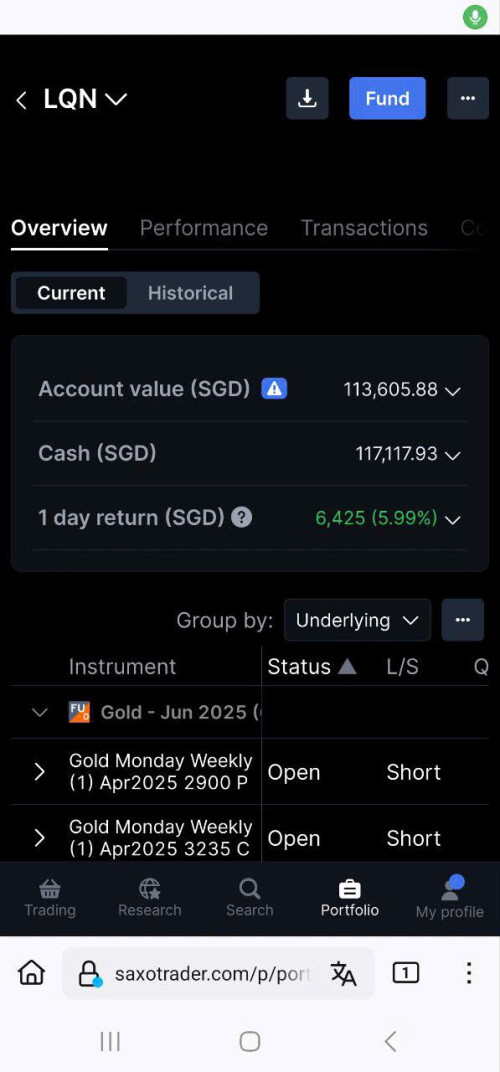The width and height of the screenshot is (500, 1072).
Task: Open the Trading basket icon
Action: coord(50,888)
